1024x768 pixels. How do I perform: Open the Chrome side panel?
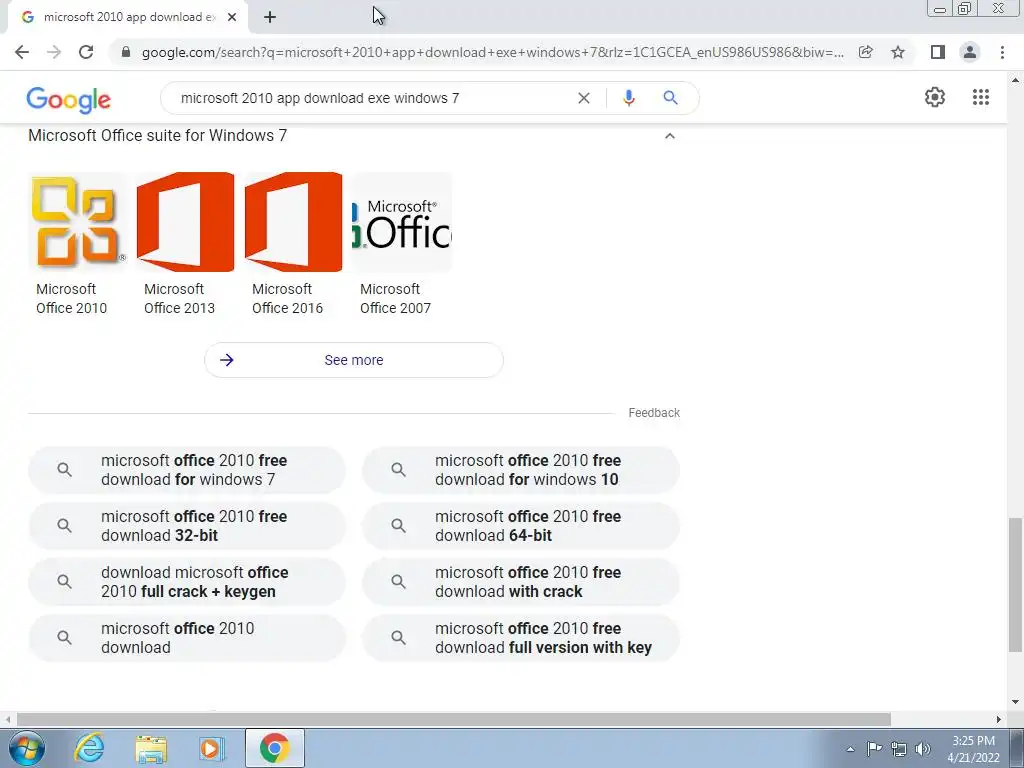click(938, 52)
